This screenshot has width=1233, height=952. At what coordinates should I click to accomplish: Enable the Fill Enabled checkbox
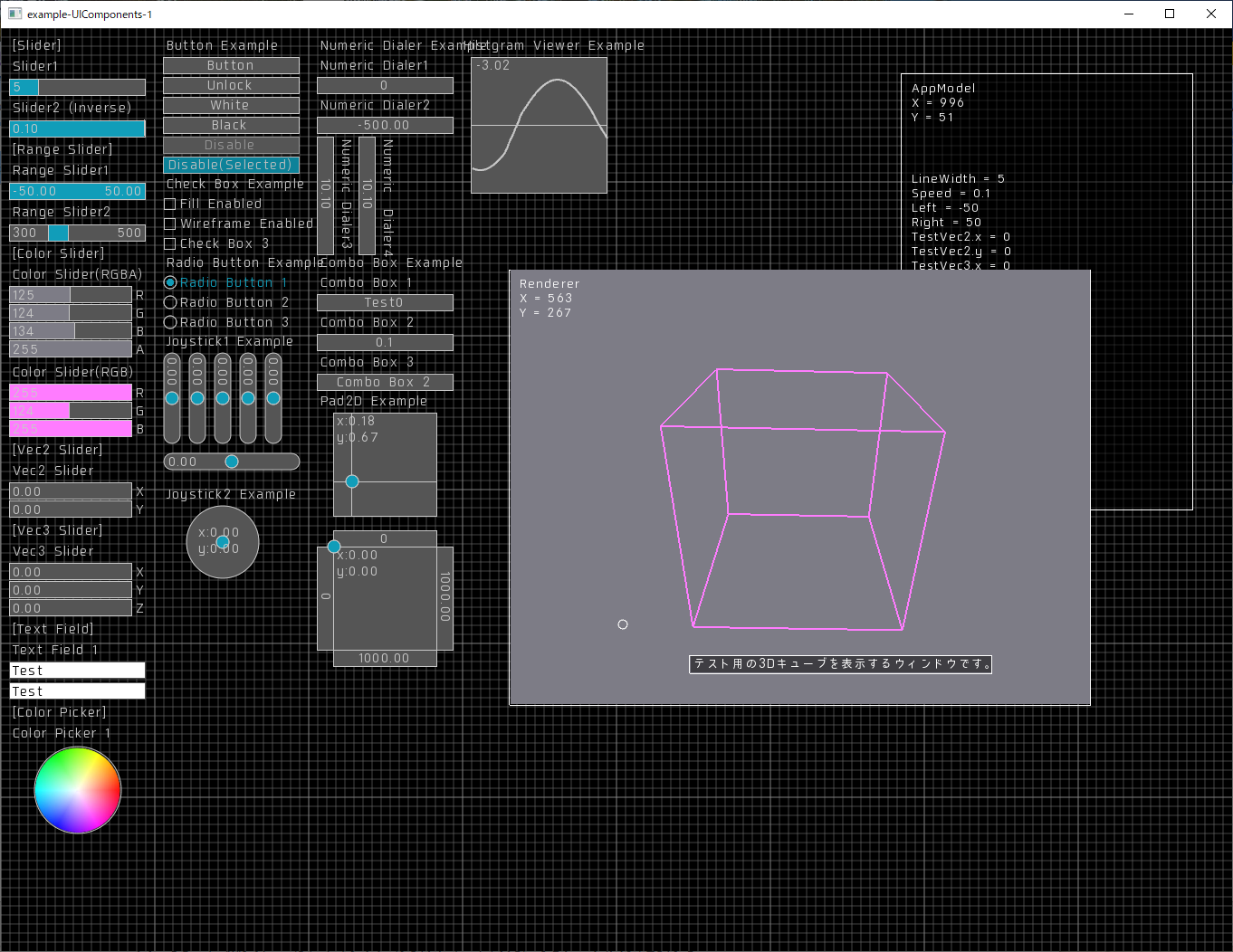pos(169,205)
